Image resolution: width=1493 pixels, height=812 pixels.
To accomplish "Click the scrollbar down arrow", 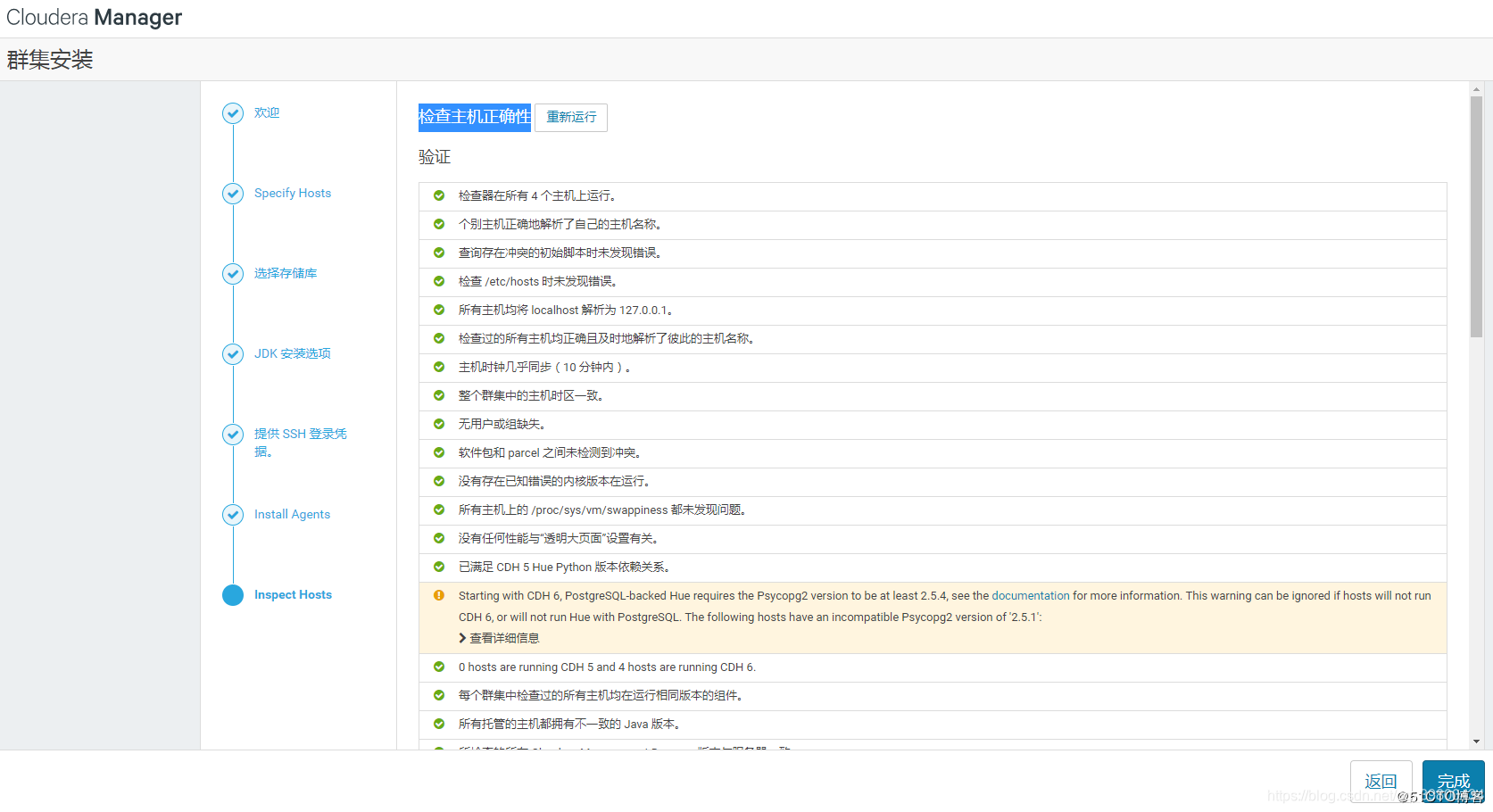I will click(x=1476, y=742).
